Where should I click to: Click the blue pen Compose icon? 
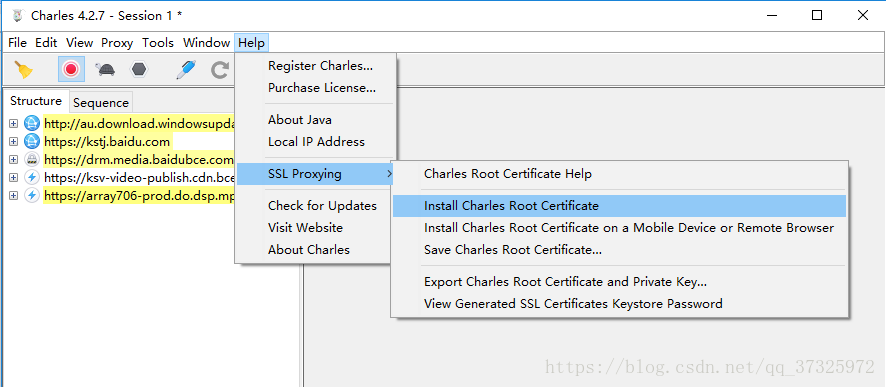tap(186, 69)
